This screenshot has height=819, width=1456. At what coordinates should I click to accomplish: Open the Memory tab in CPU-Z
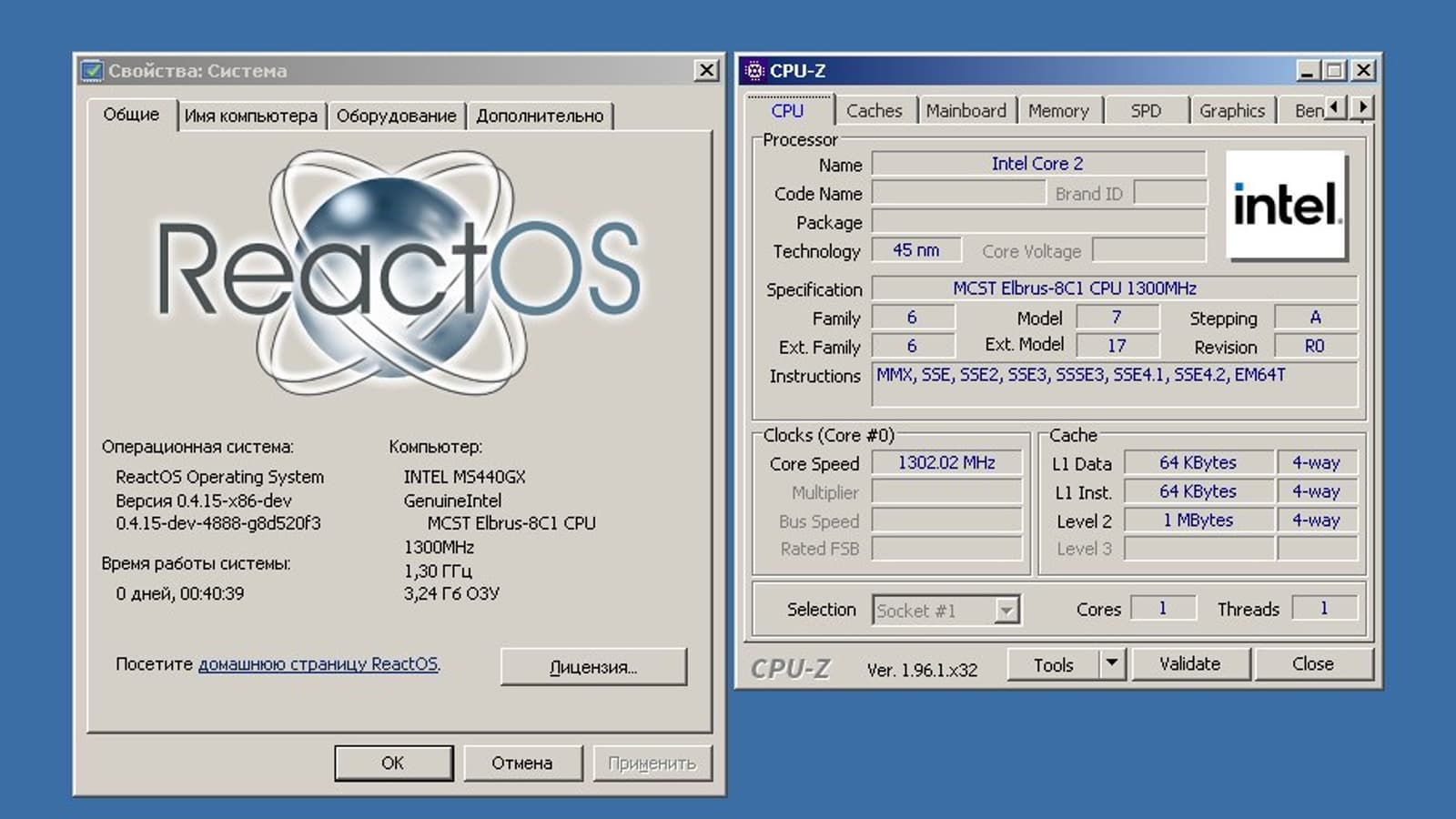coord(1058,111)
